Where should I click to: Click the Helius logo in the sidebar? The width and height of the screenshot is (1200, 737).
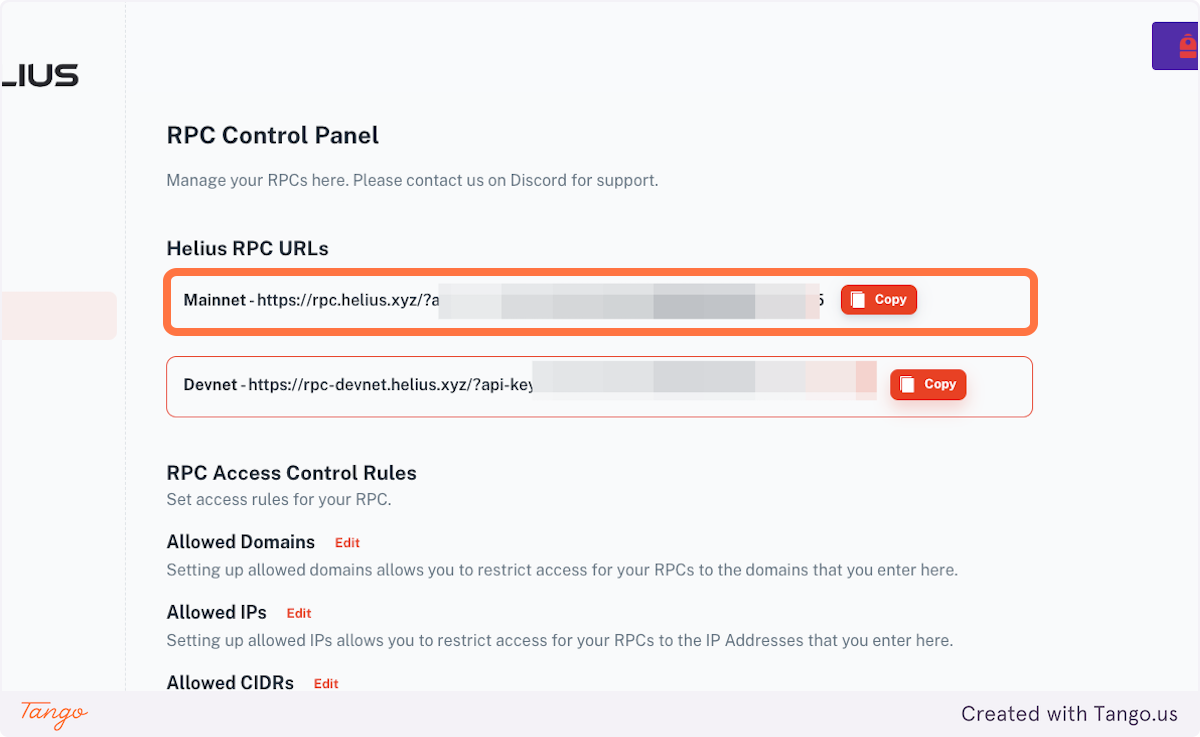(40, 74)
